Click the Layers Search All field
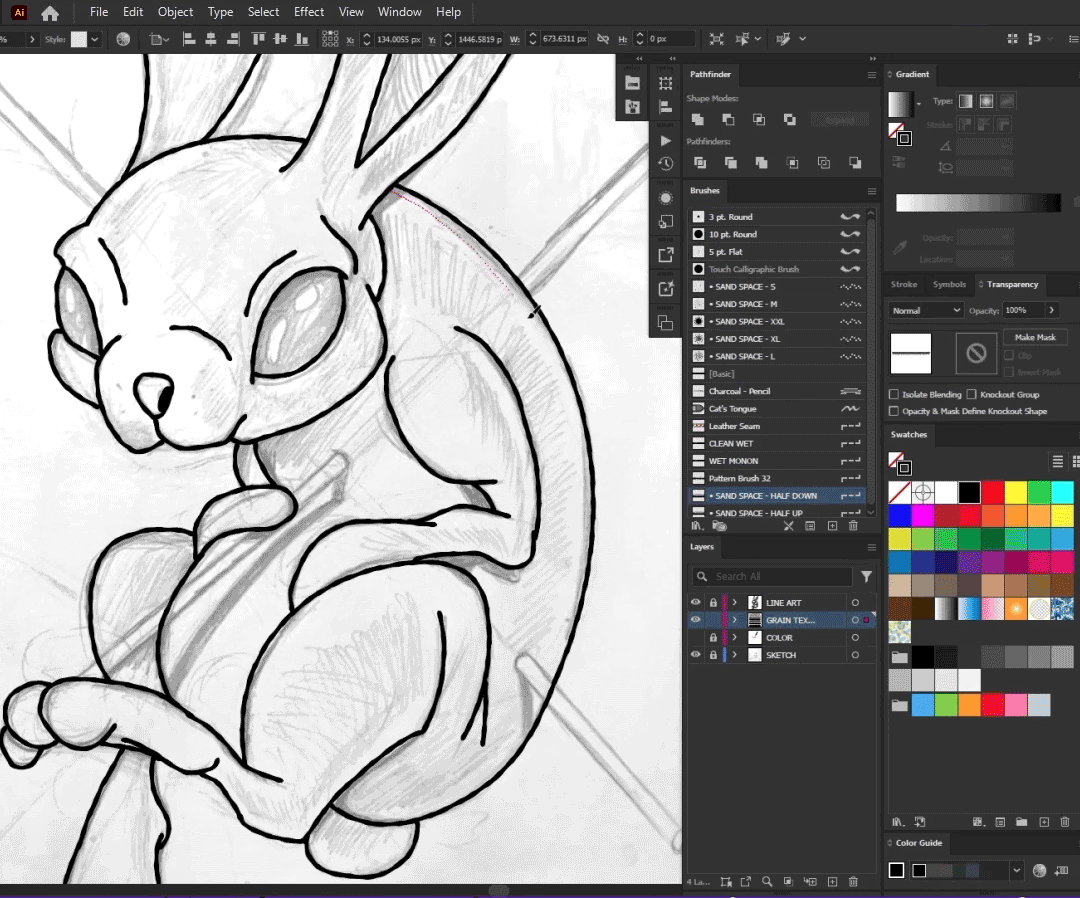The width and height of the screenshot is (1080, 898). click(772, 576)
